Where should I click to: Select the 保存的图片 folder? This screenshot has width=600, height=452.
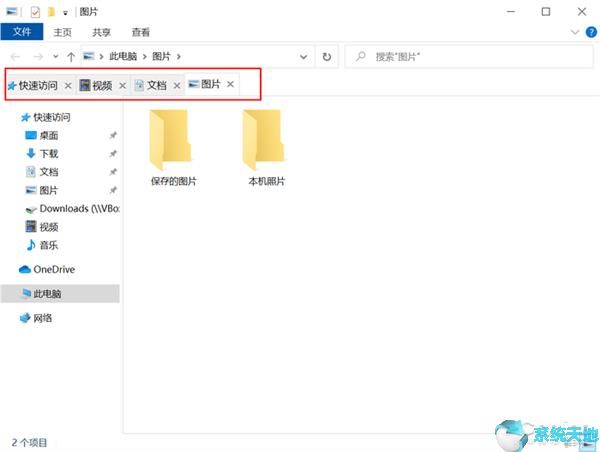(x=173, y=148)
